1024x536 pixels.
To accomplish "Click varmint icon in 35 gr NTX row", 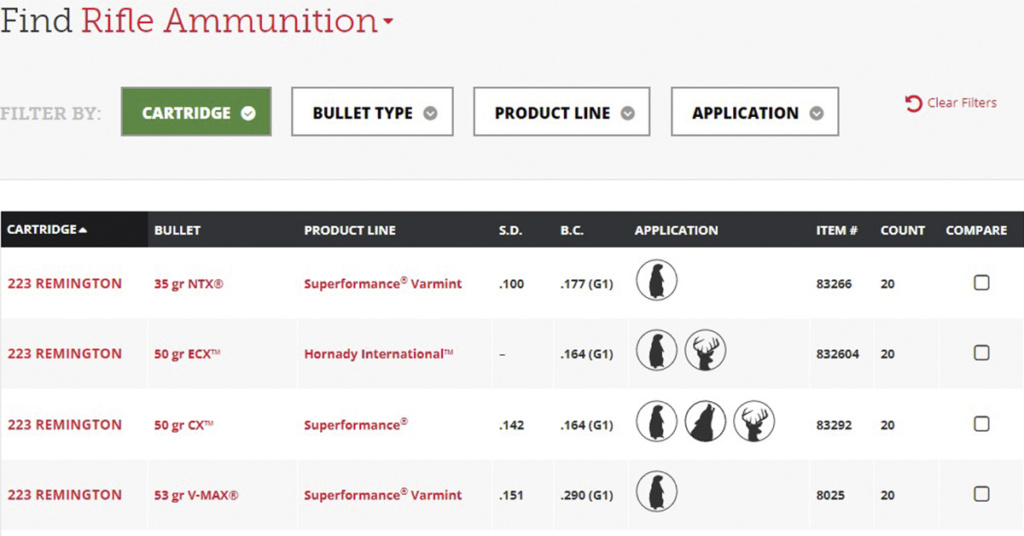I will 656,282.
